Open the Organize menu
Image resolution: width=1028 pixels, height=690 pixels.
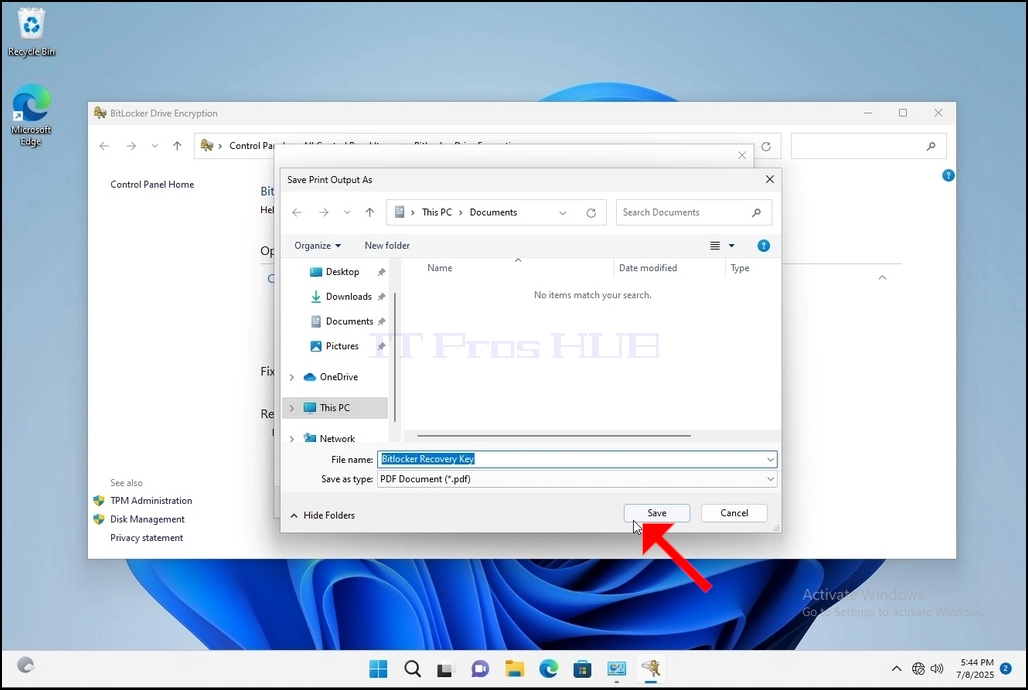pos(317,245)
